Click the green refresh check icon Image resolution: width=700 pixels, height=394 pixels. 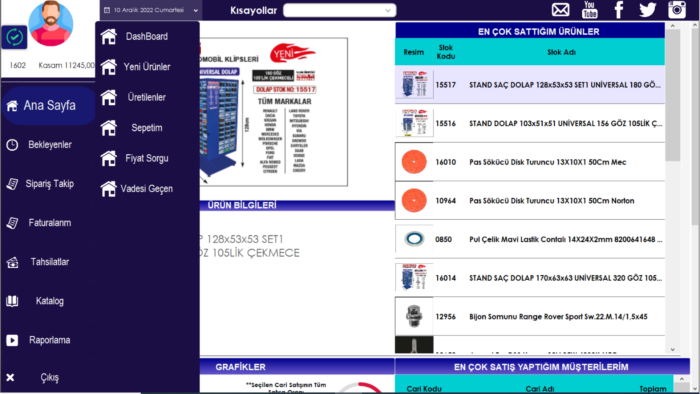click(14, 37)
